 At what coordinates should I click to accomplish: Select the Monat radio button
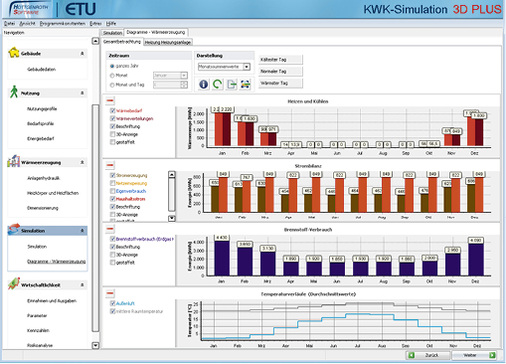(x=112, y=75)
